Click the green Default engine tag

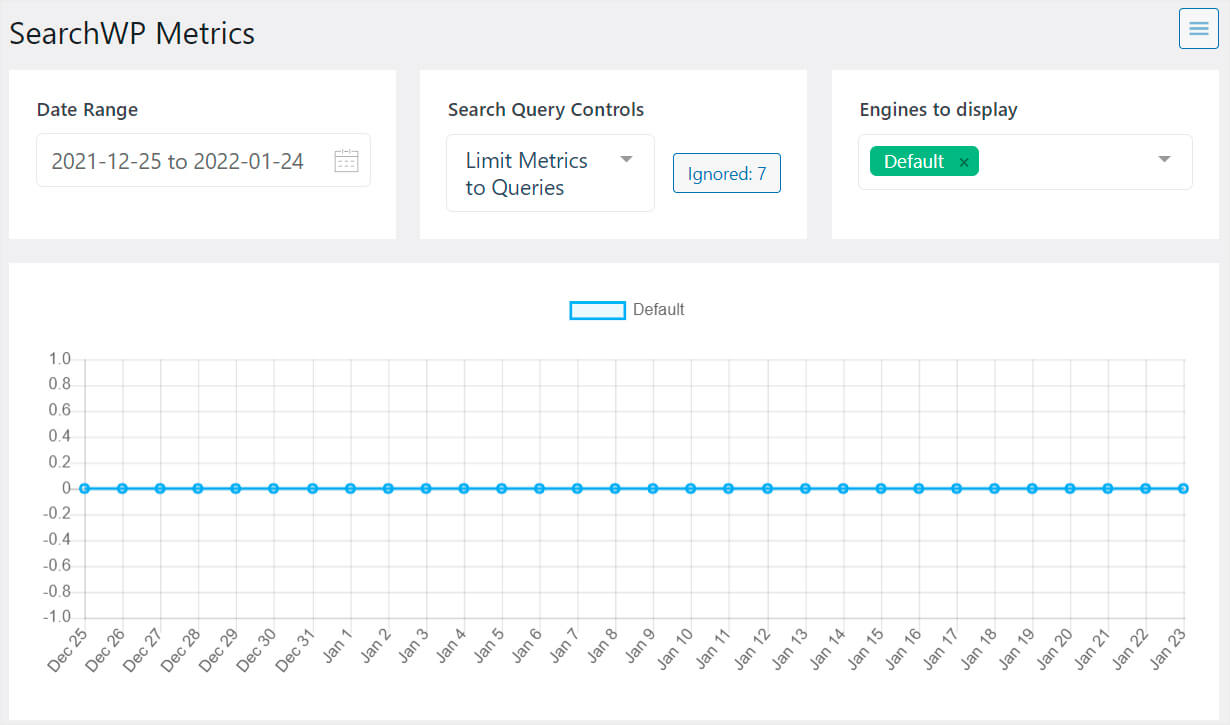point(912,160)
